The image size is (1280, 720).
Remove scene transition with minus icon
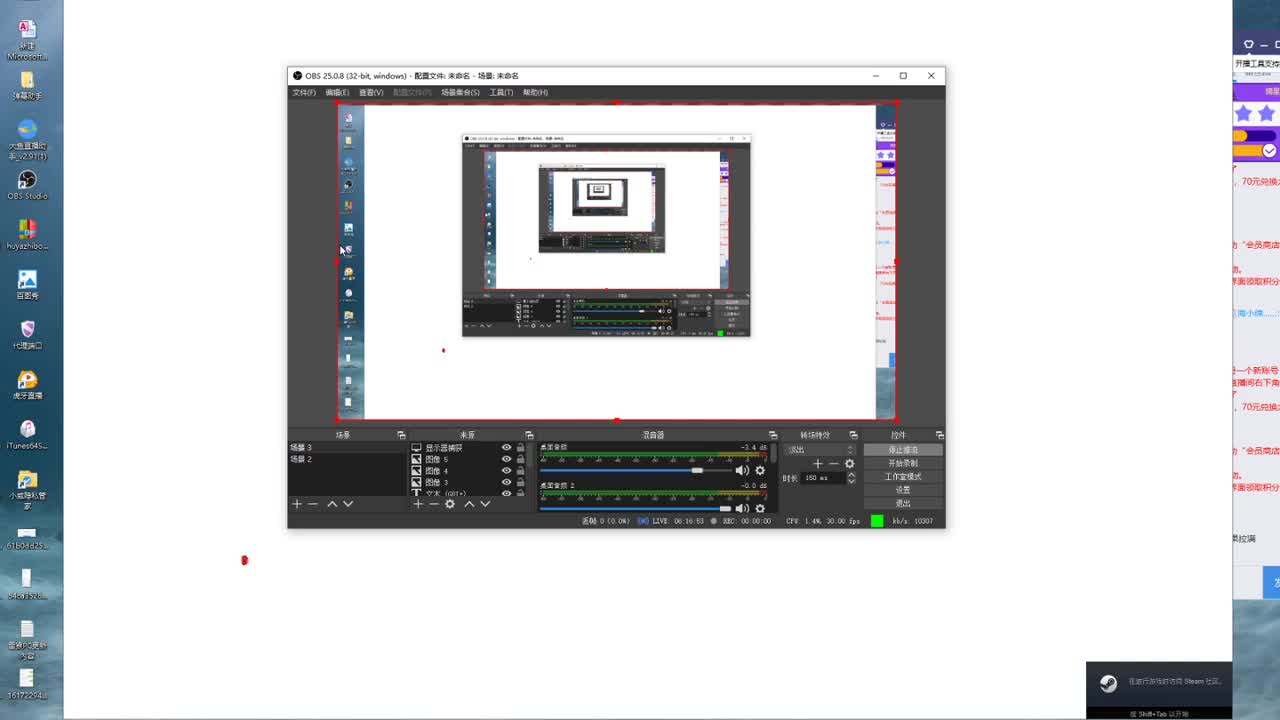point(833,464)
